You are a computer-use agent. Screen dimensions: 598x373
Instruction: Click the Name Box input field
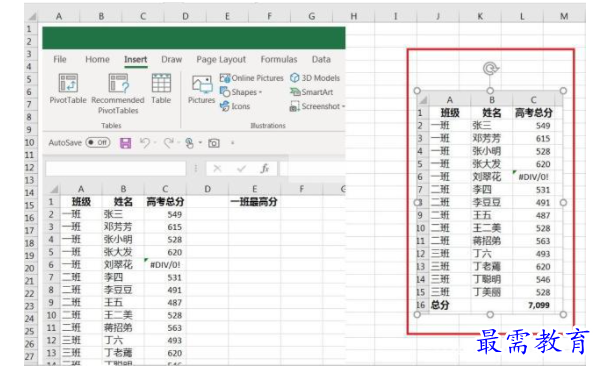pos(116,168)
